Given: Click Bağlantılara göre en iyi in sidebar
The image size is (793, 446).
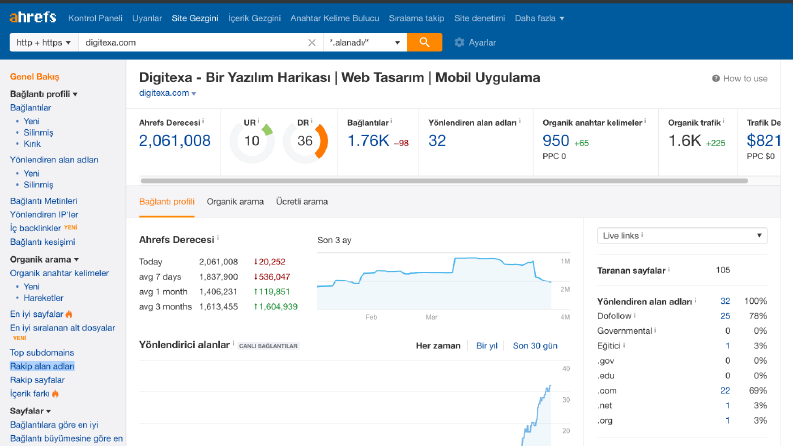Looking at the screenshot, I should [54, 425].
